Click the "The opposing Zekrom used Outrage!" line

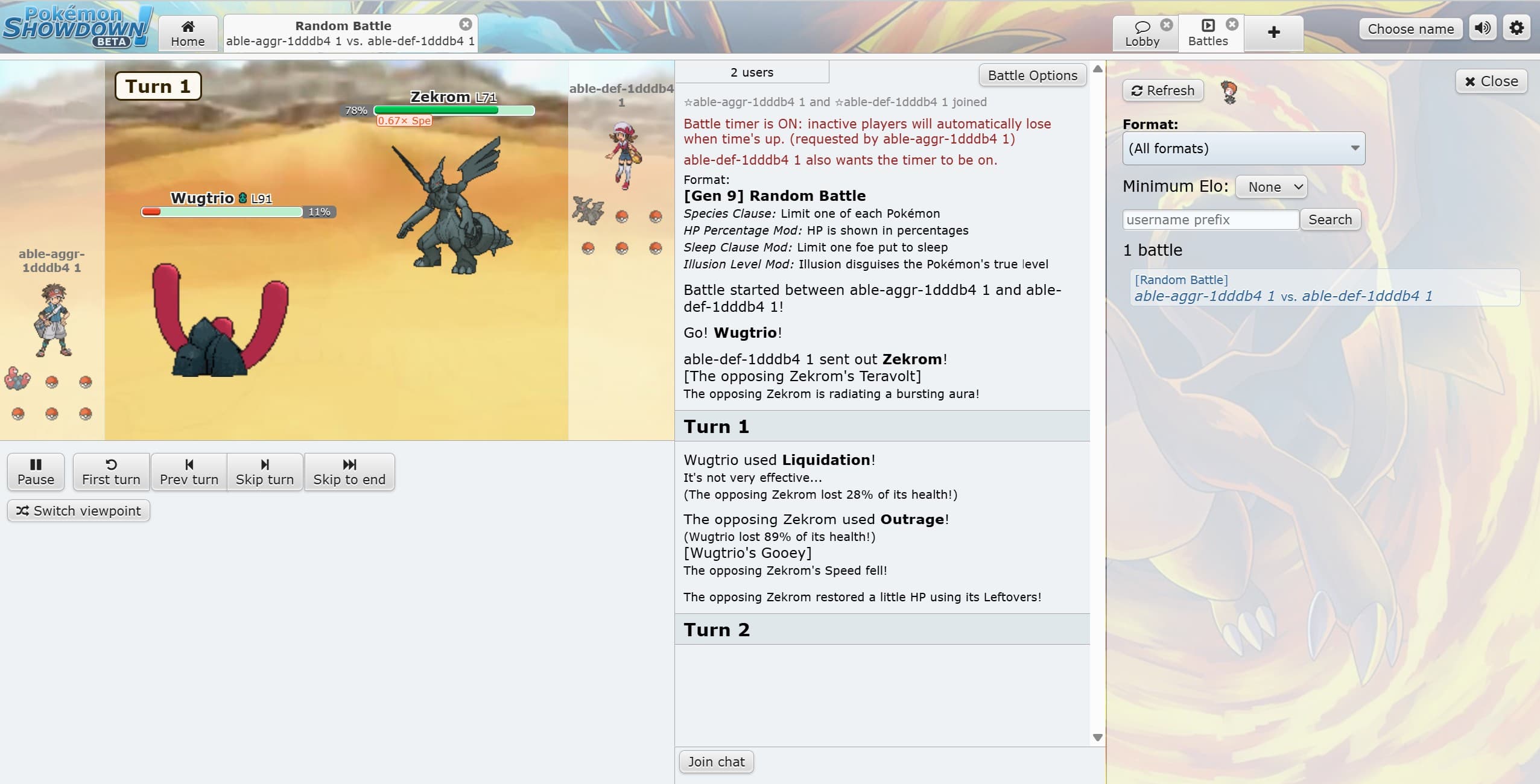click(816, 519)
